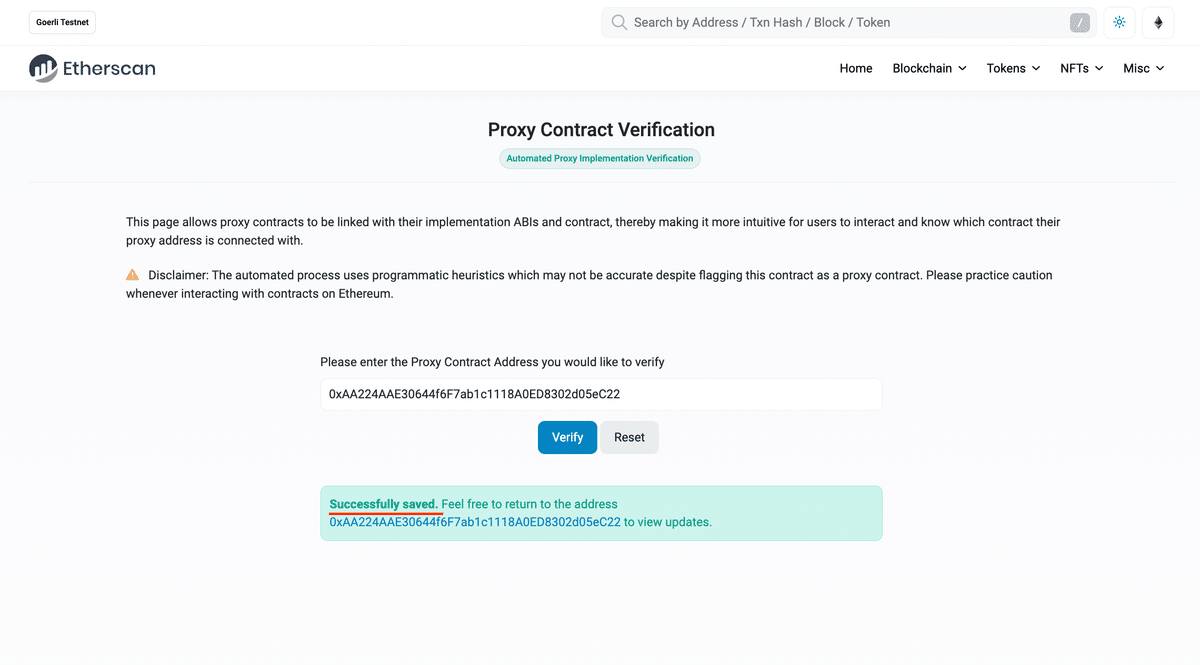Click the blue Verify button

tap(567, 437)
